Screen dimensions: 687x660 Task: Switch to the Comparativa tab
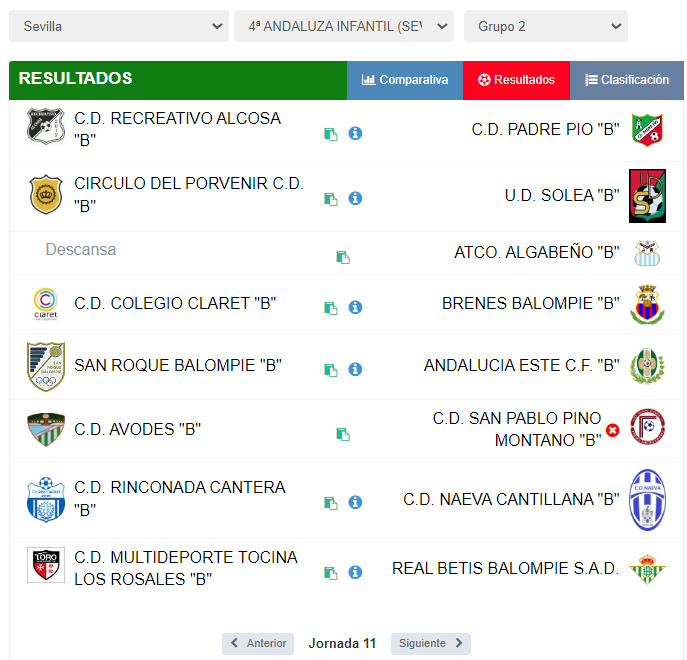(405, 80)
